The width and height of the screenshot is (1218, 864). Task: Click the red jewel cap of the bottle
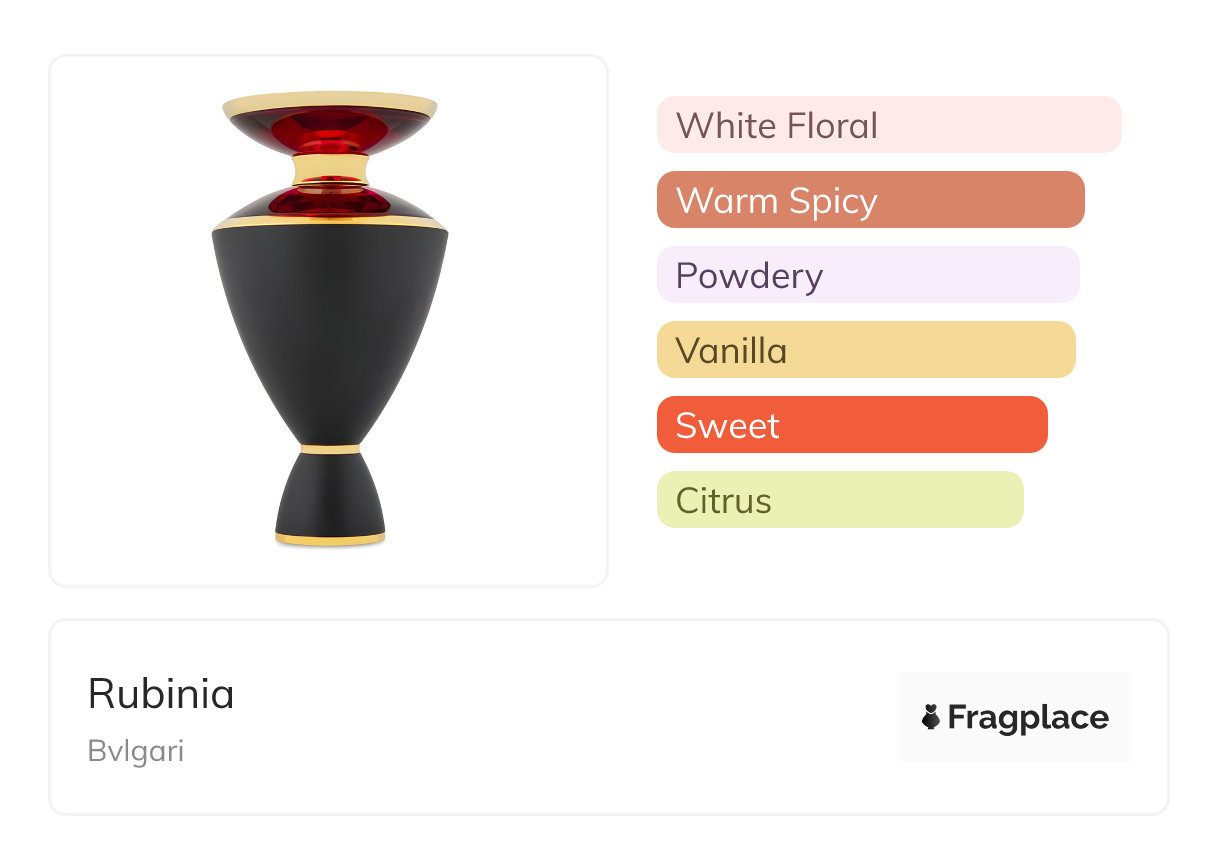point(330,130)
